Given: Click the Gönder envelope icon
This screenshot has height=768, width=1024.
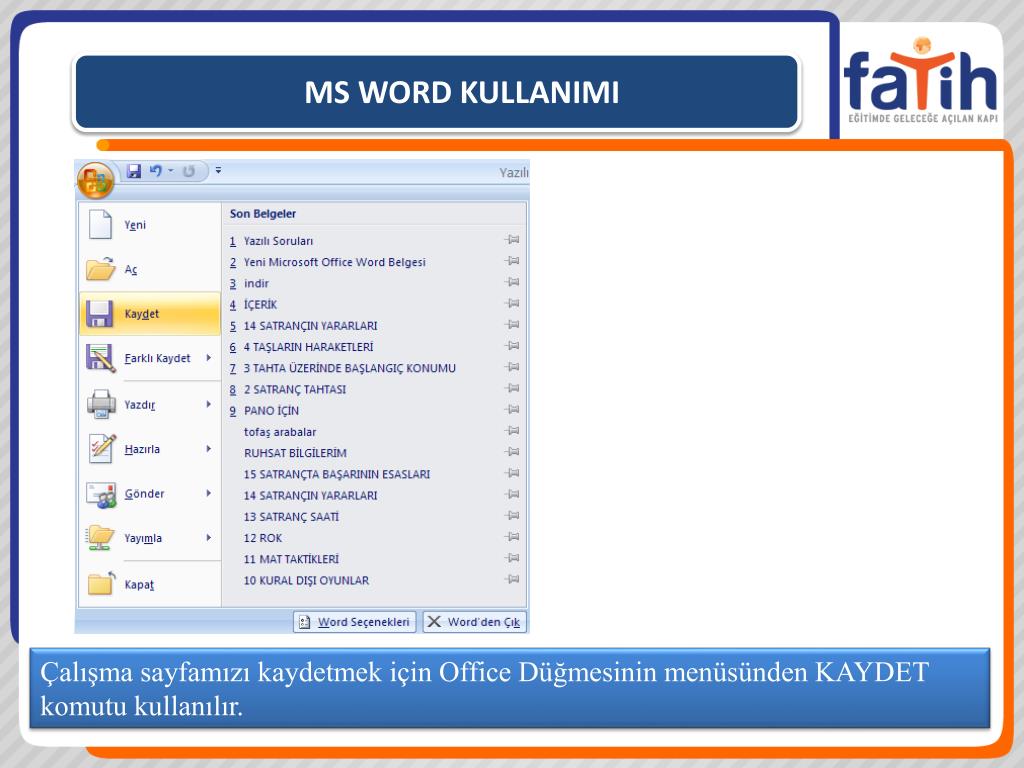Looking at the screenshot, I should pos(101,494).
